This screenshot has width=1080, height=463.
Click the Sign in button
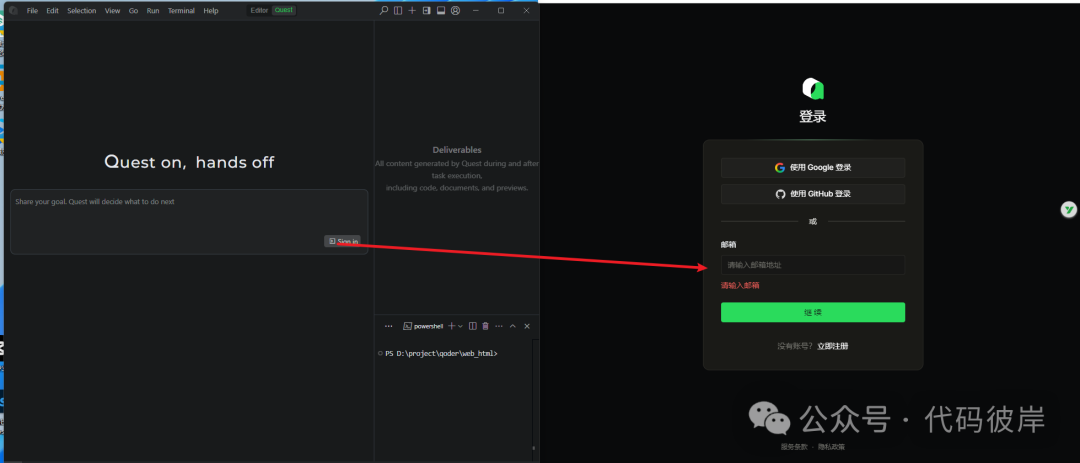click(342, 241)
